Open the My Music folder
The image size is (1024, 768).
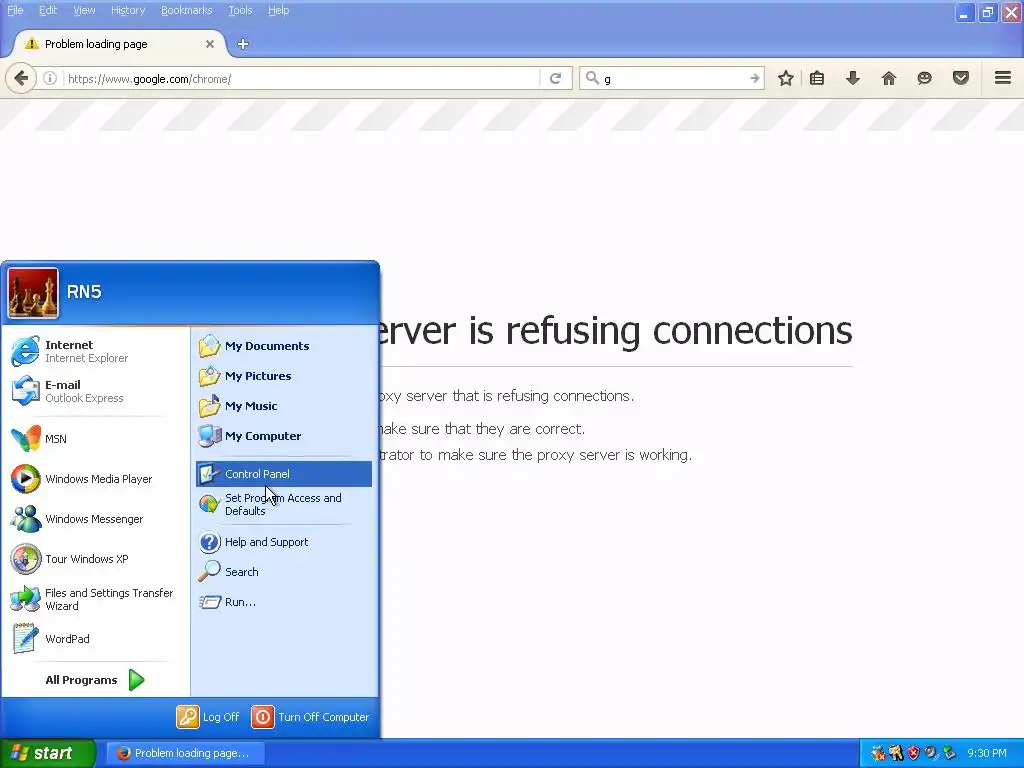pyautogui.click(x=284, y=406)
